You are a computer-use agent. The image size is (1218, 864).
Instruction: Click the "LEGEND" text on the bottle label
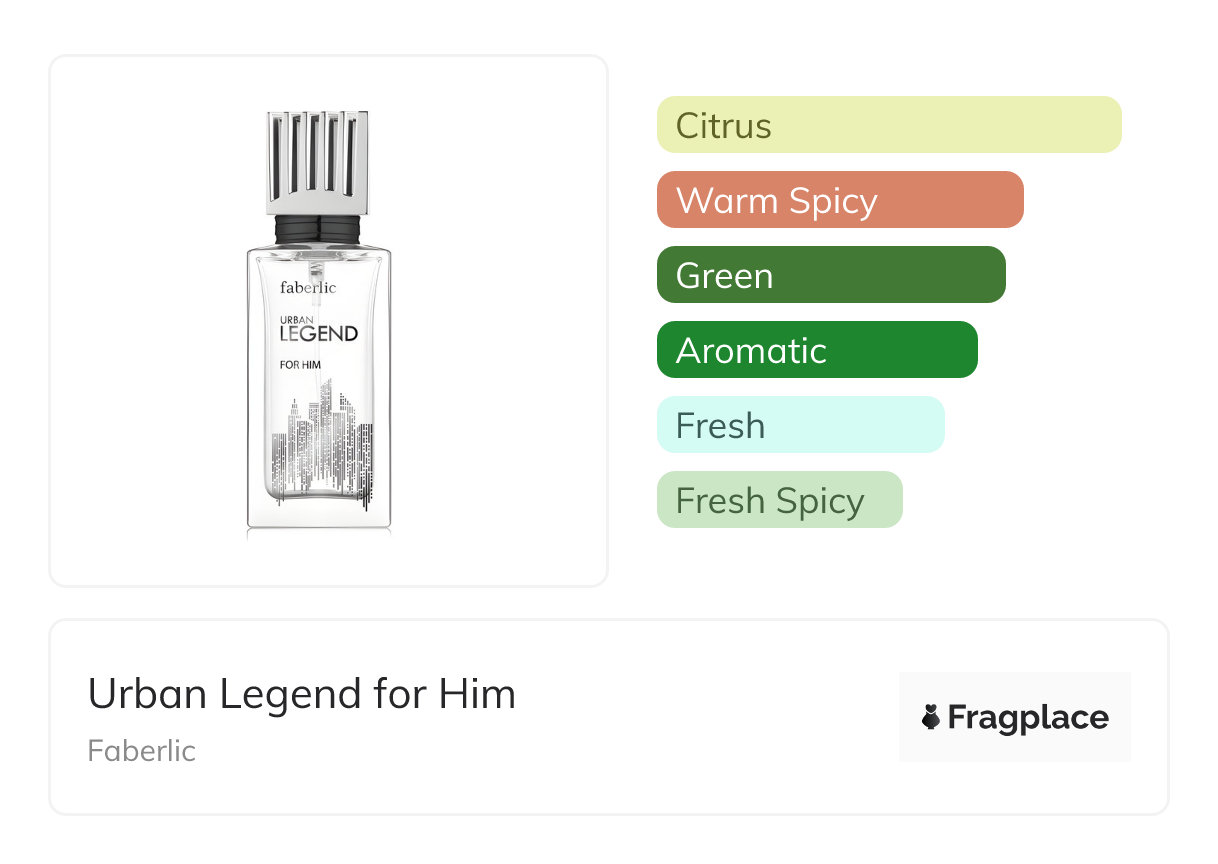(x=318, y=334)
